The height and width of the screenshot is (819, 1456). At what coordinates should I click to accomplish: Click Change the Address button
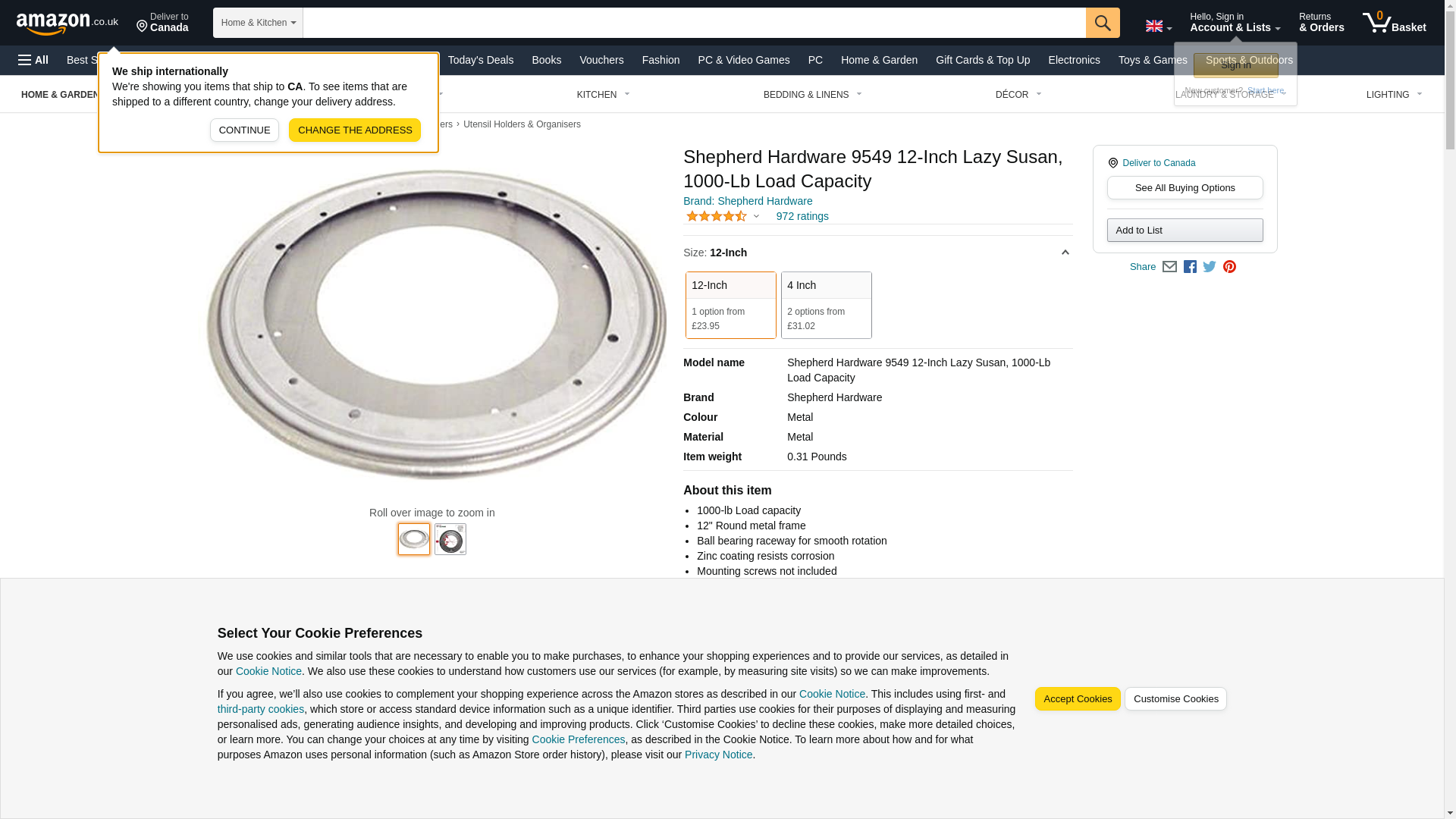355,130
